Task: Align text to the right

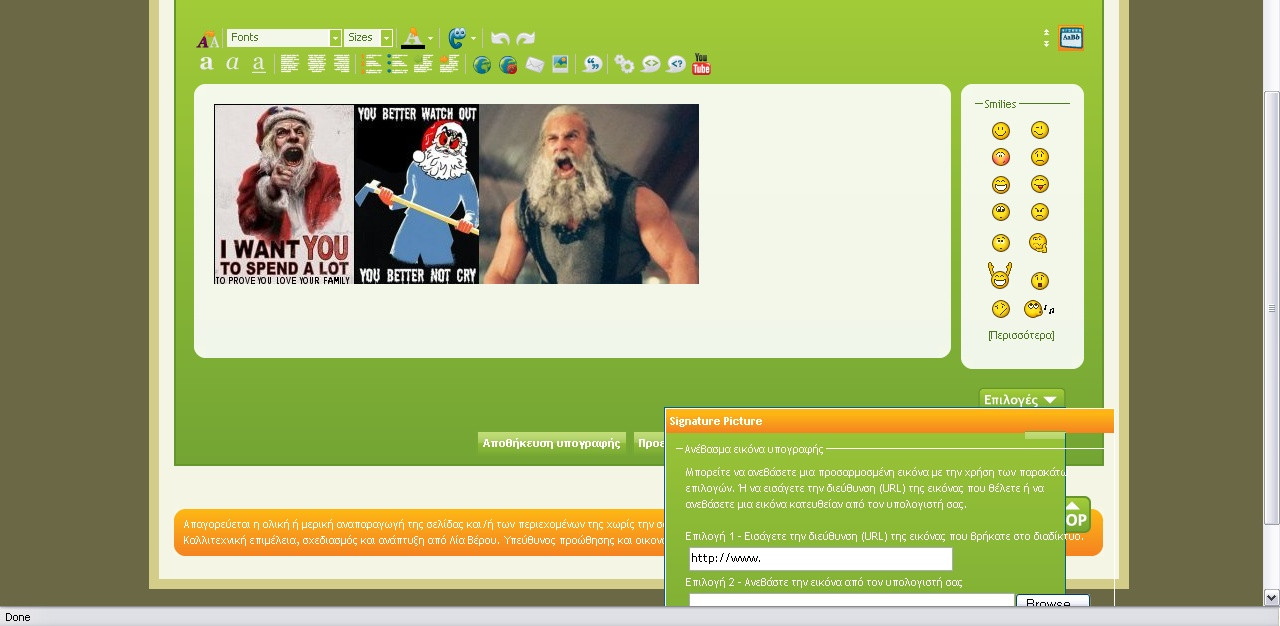Action: coord(341,64)
